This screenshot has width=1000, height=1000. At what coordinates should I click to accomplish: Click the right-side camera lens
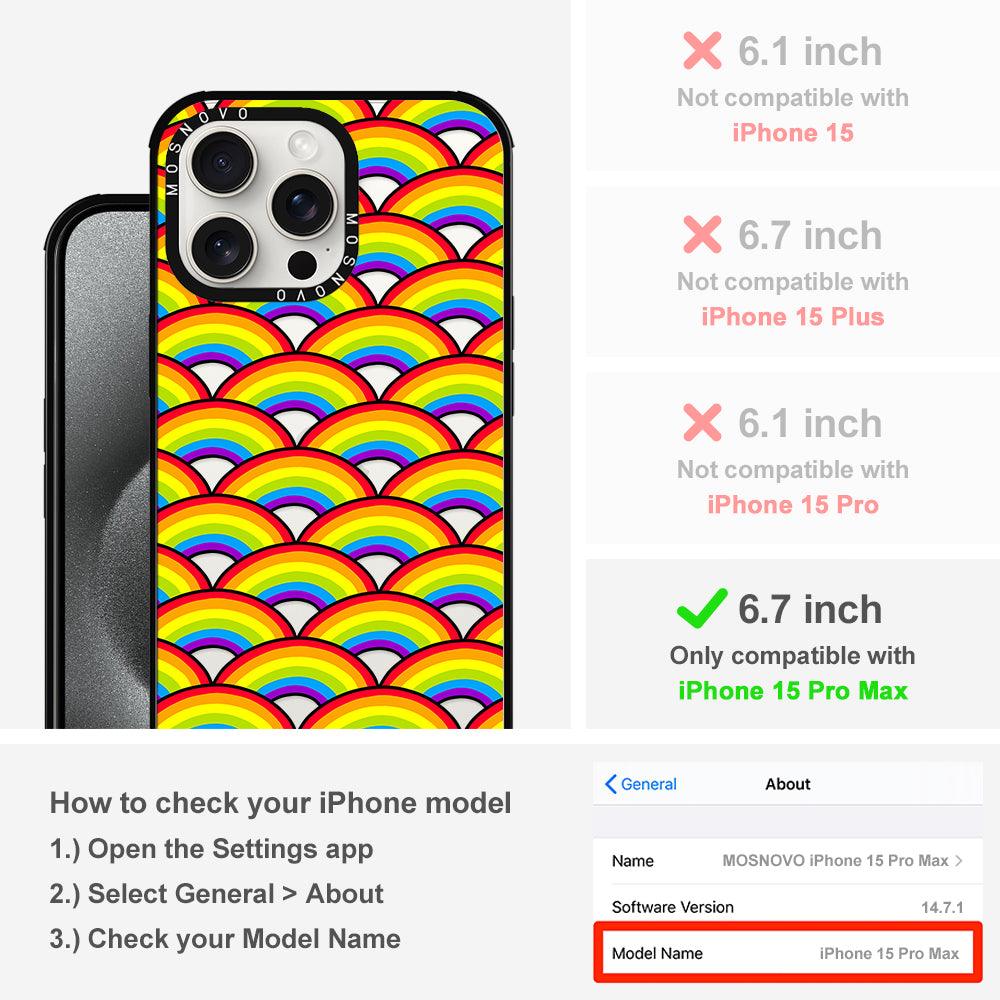[x=302, y=205]
